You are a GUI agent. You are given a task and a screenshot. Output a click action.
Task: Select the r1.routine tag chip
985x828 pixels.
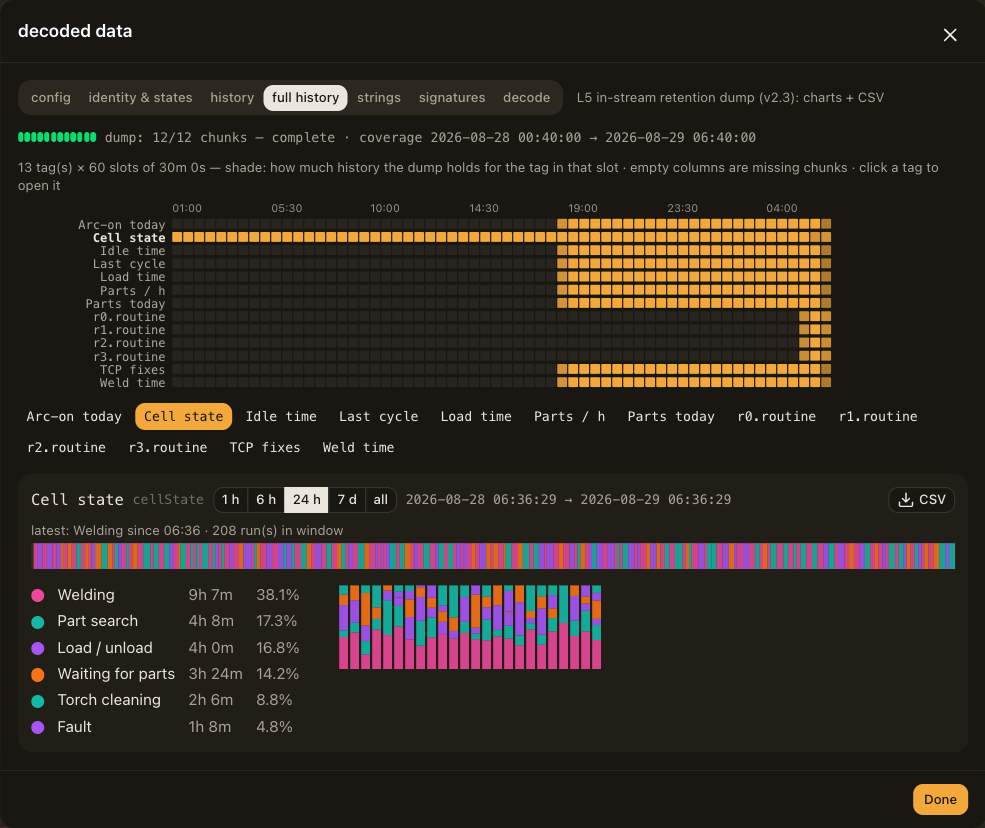tap(878, 417)
